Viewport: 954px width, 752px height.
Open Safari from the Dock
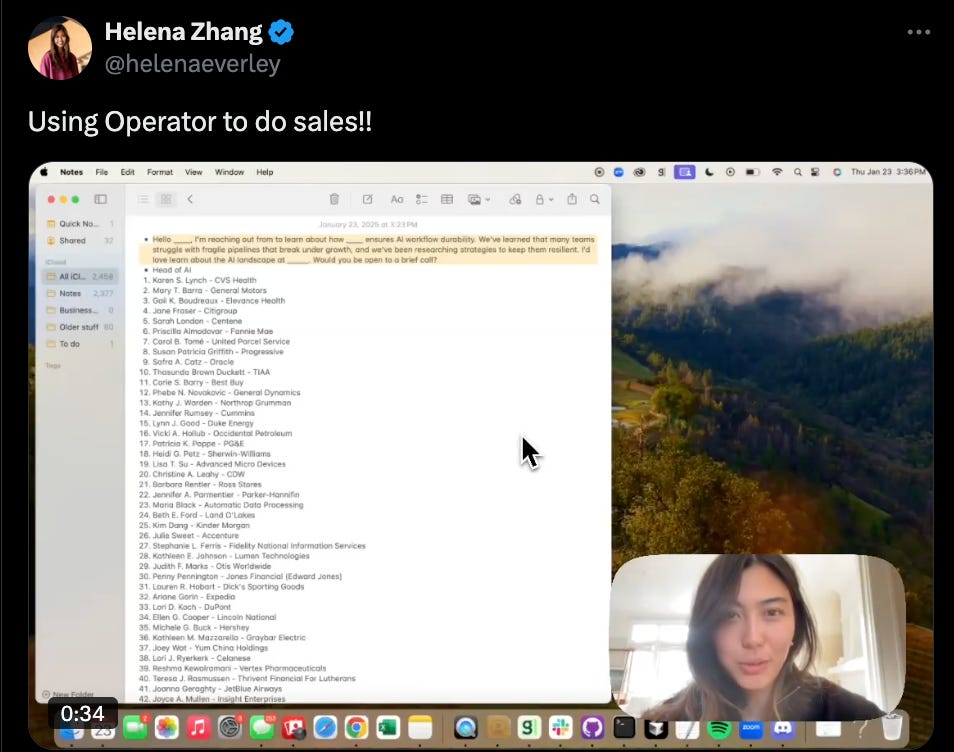tap(325, 728)
